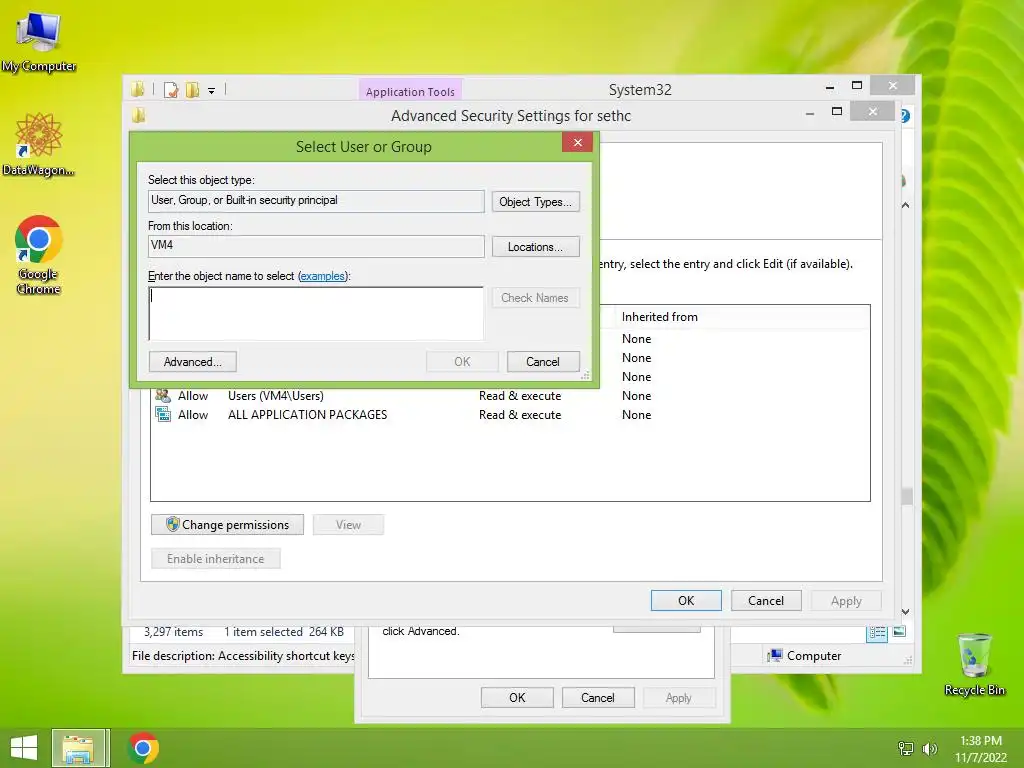Click the ALL APPLICATION PACKAGES entry icon
Screen dimensions: 1024x768
coord(163,414)
